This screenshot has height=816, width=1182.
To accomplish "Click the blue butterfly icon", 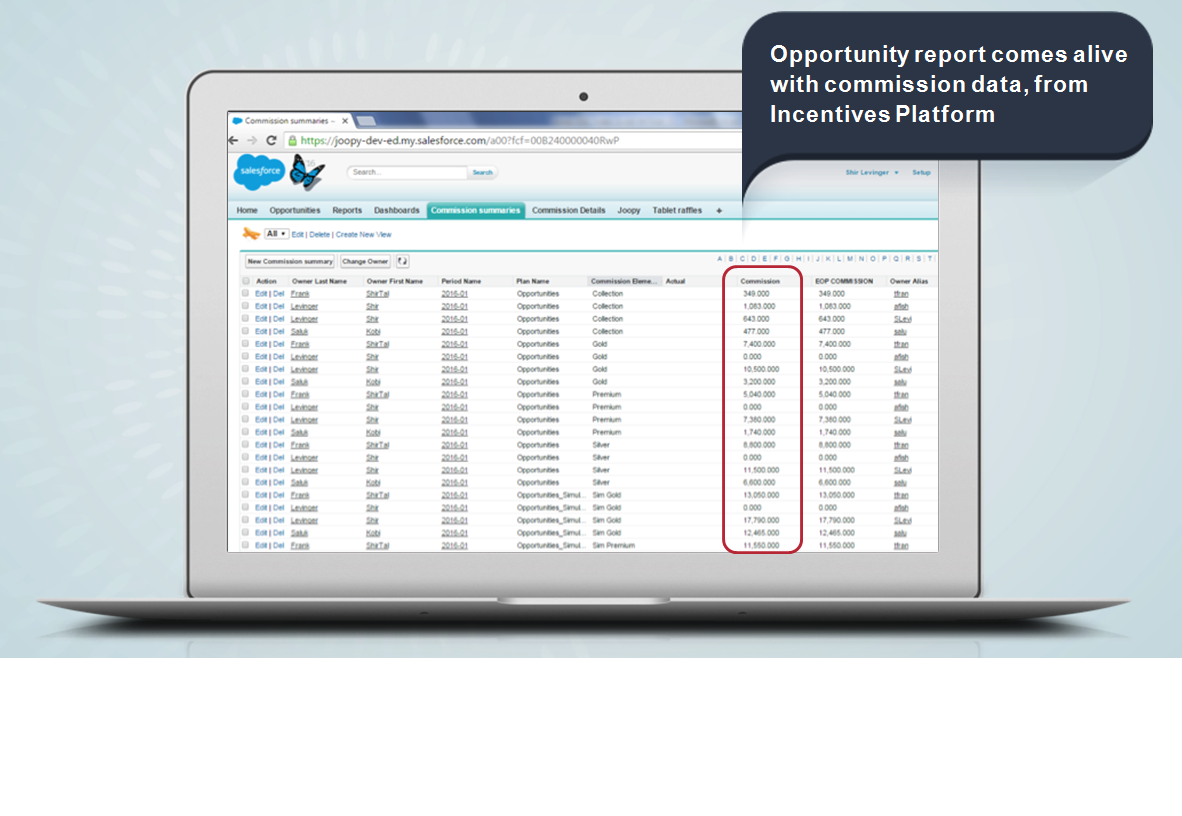I will (307, 173).
